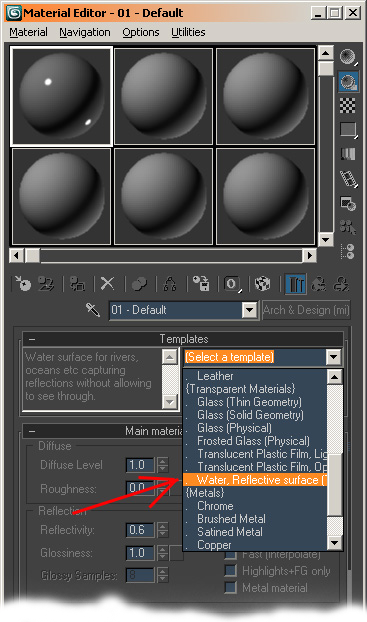Select Water, Reflective surface template

pos(255,480)
